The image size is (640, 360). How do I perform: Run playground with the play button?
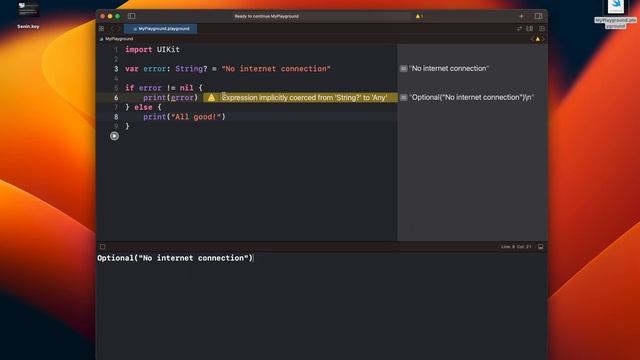click(114, 136)
